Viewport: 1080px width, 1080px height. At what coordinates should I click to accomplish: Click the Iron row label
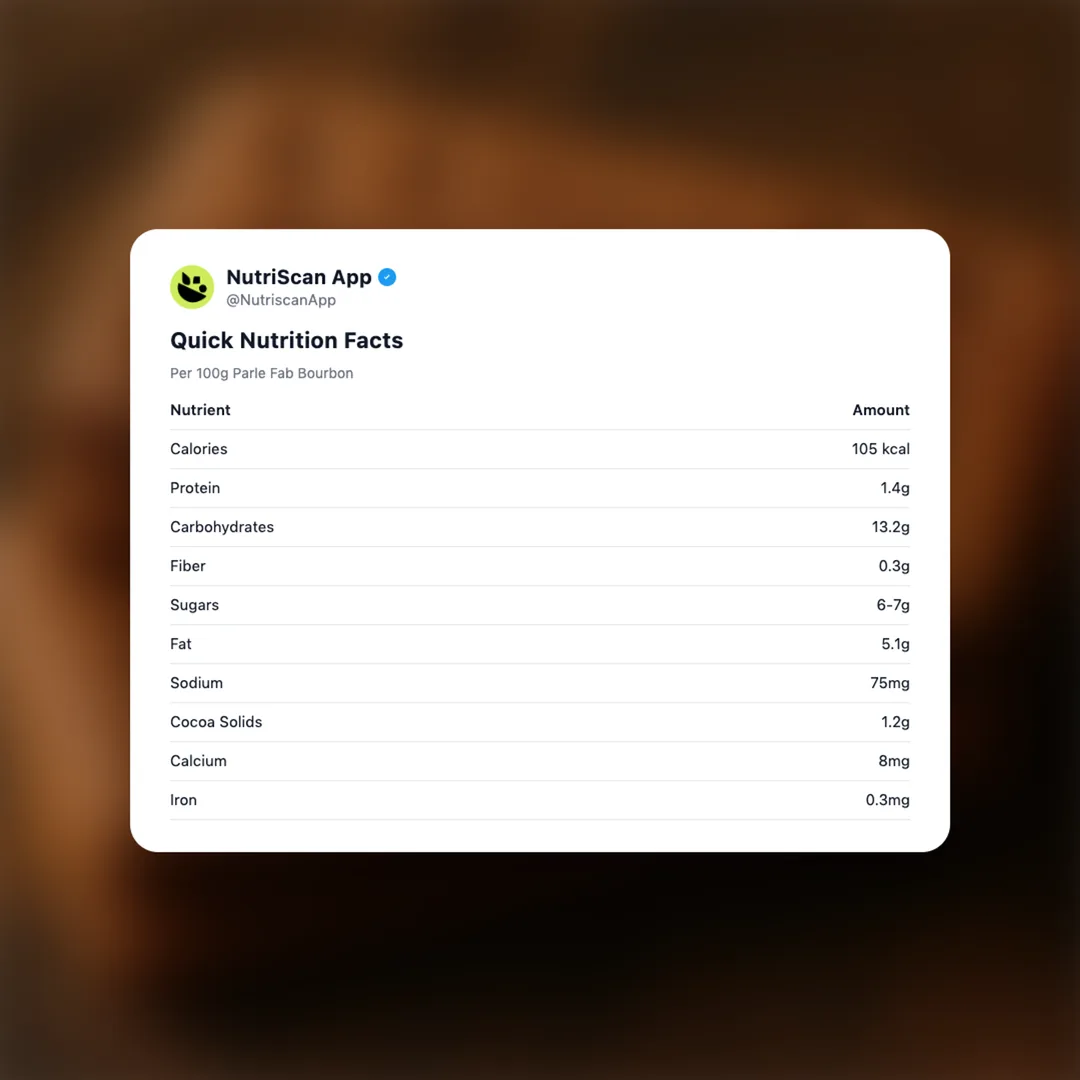coord(183,800)
